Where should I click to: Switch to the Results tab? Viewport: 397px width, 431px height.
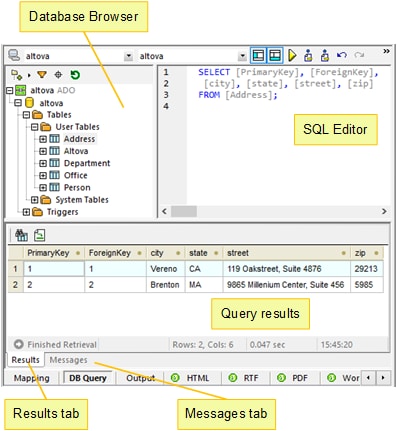[x=25, y=360]
